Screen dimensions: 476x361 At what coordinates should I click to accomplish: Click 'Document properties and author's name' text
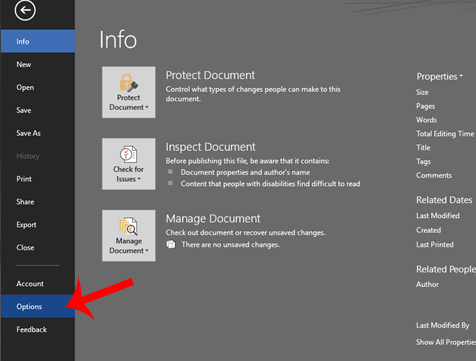245,172
